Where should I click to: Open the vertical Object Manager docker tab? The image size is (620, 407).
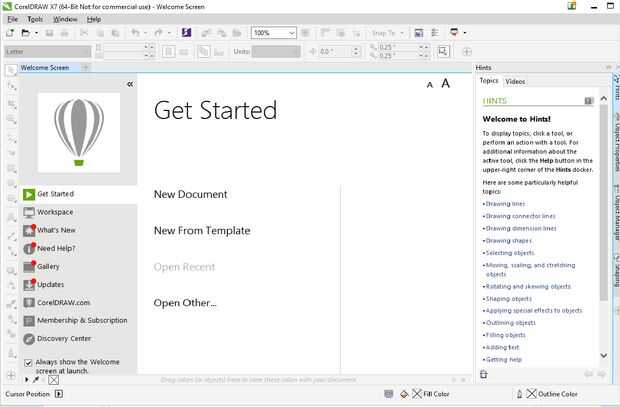(616, 212)
